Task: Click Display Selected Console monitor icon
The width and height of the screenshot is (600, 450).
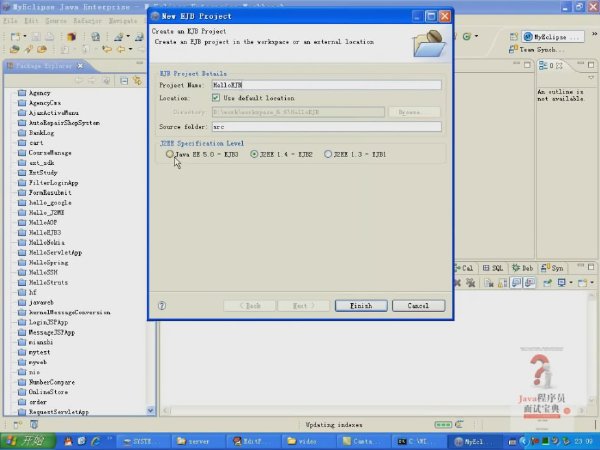Action: (x=561, y=283)
